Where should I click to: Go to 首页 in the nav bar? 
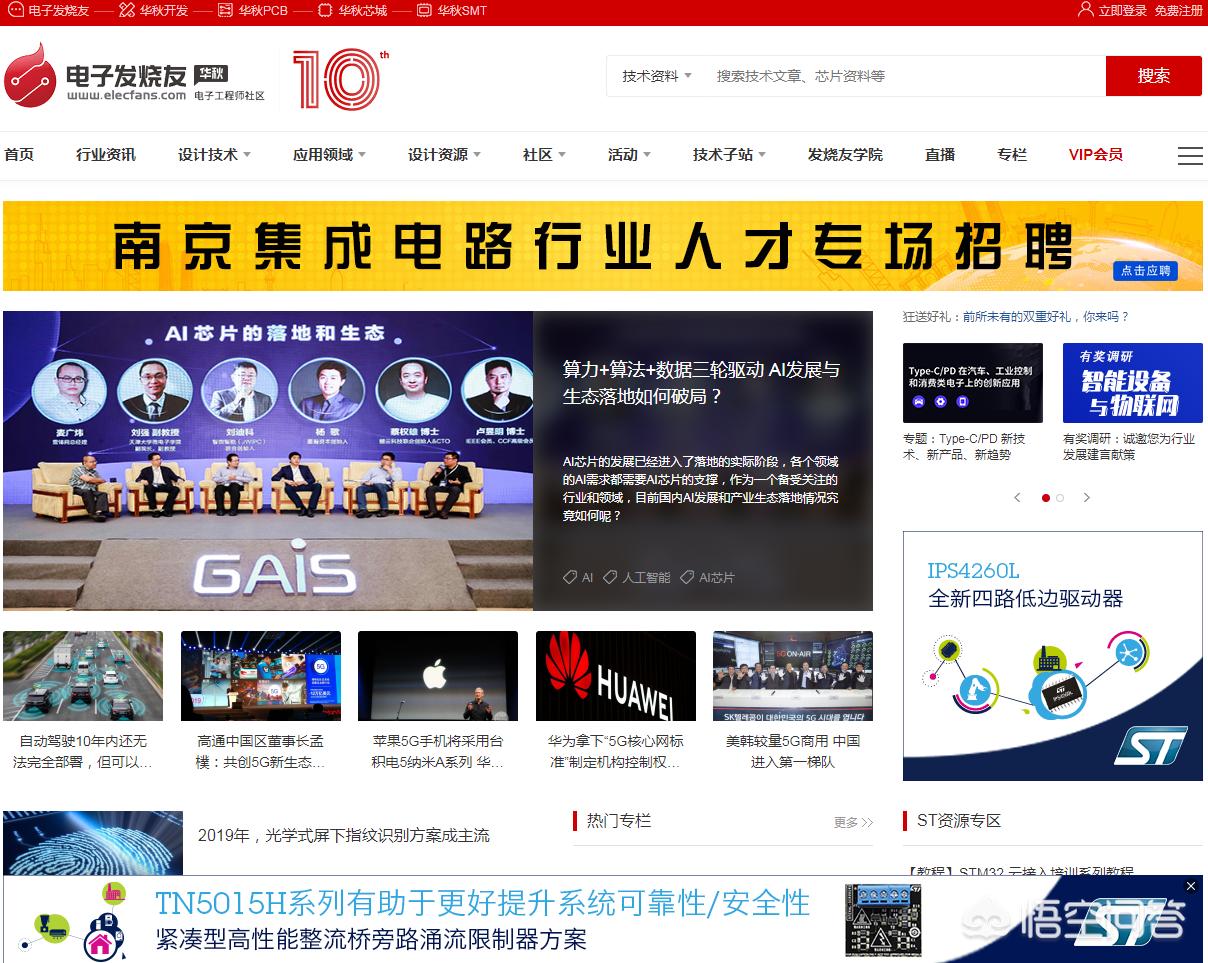(x=19, y=155)
